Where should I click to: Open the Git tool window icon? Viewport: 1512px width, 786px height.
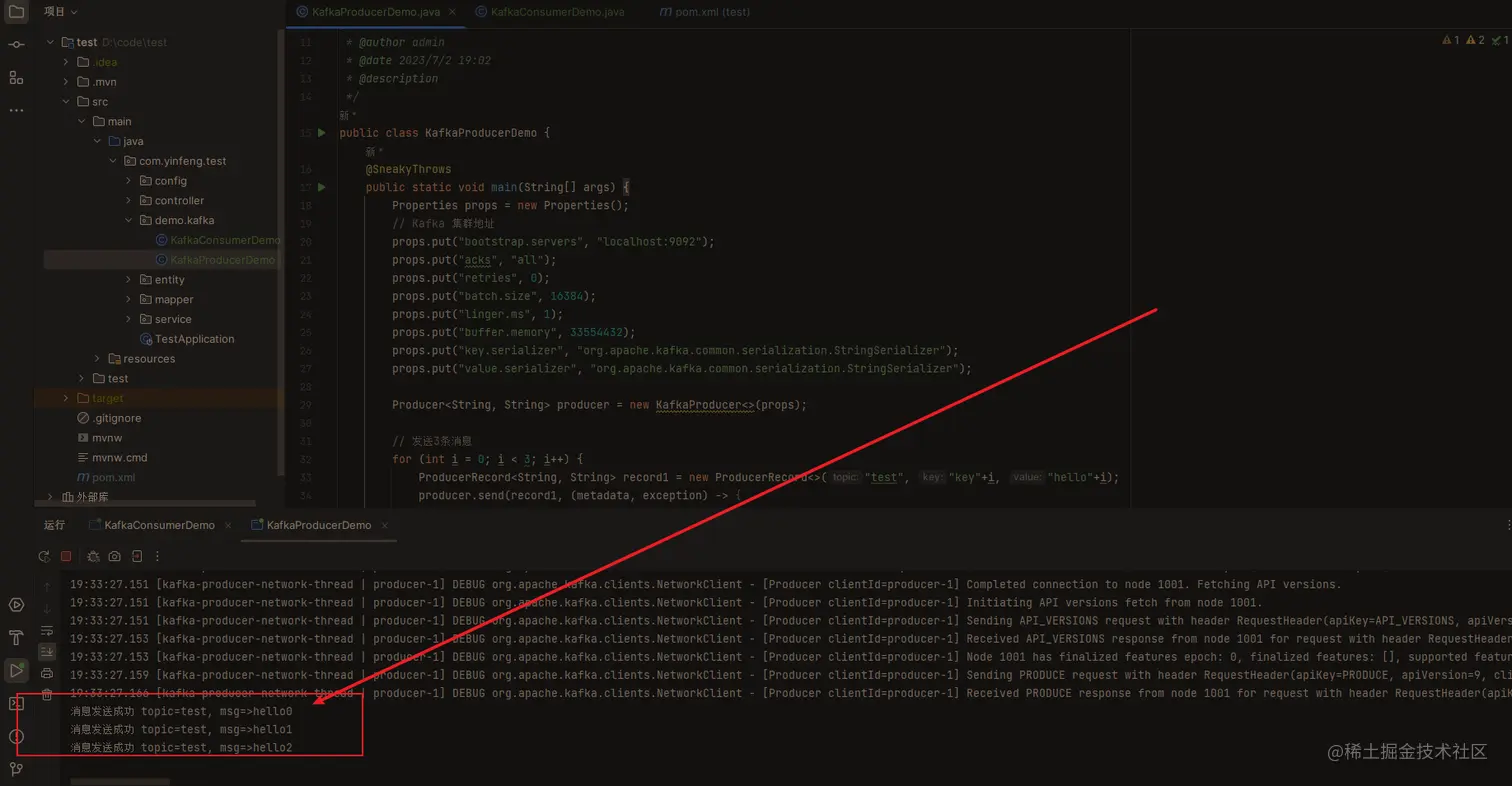(x=16, y=769)
